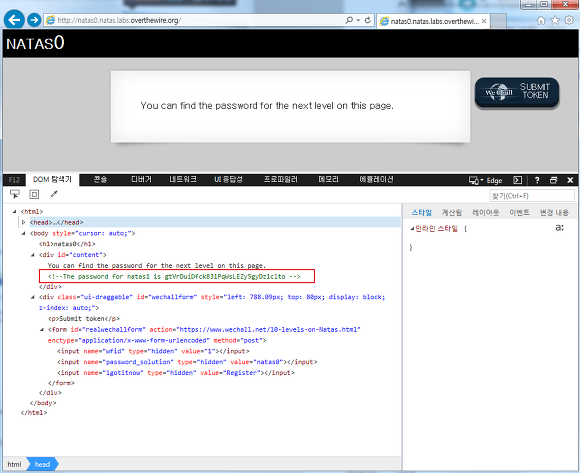Maximize the browser window
The image size is (580, 473).
(544, 4)
